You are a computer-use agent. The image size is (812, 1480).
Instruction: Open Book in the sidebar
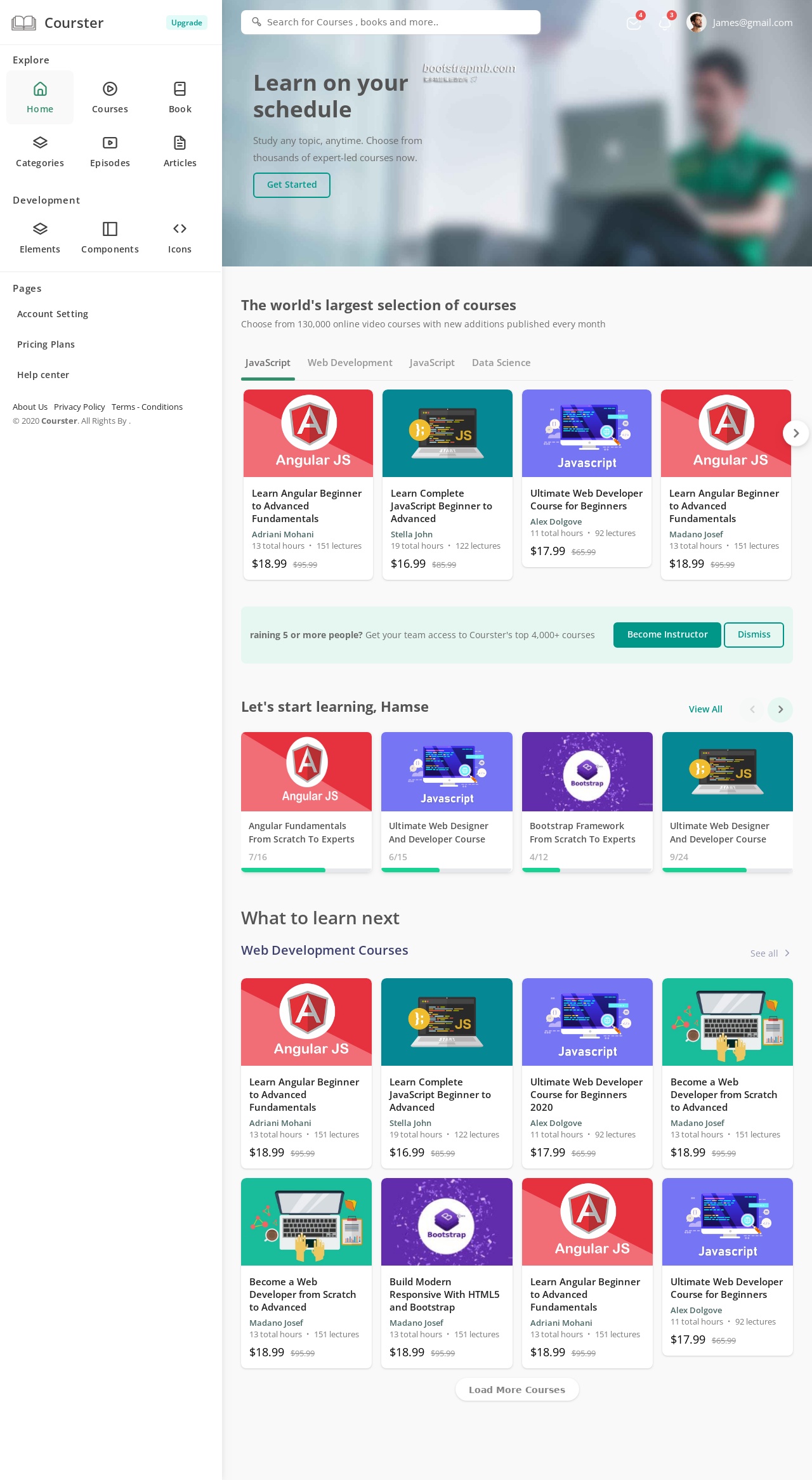click(180, 98)
